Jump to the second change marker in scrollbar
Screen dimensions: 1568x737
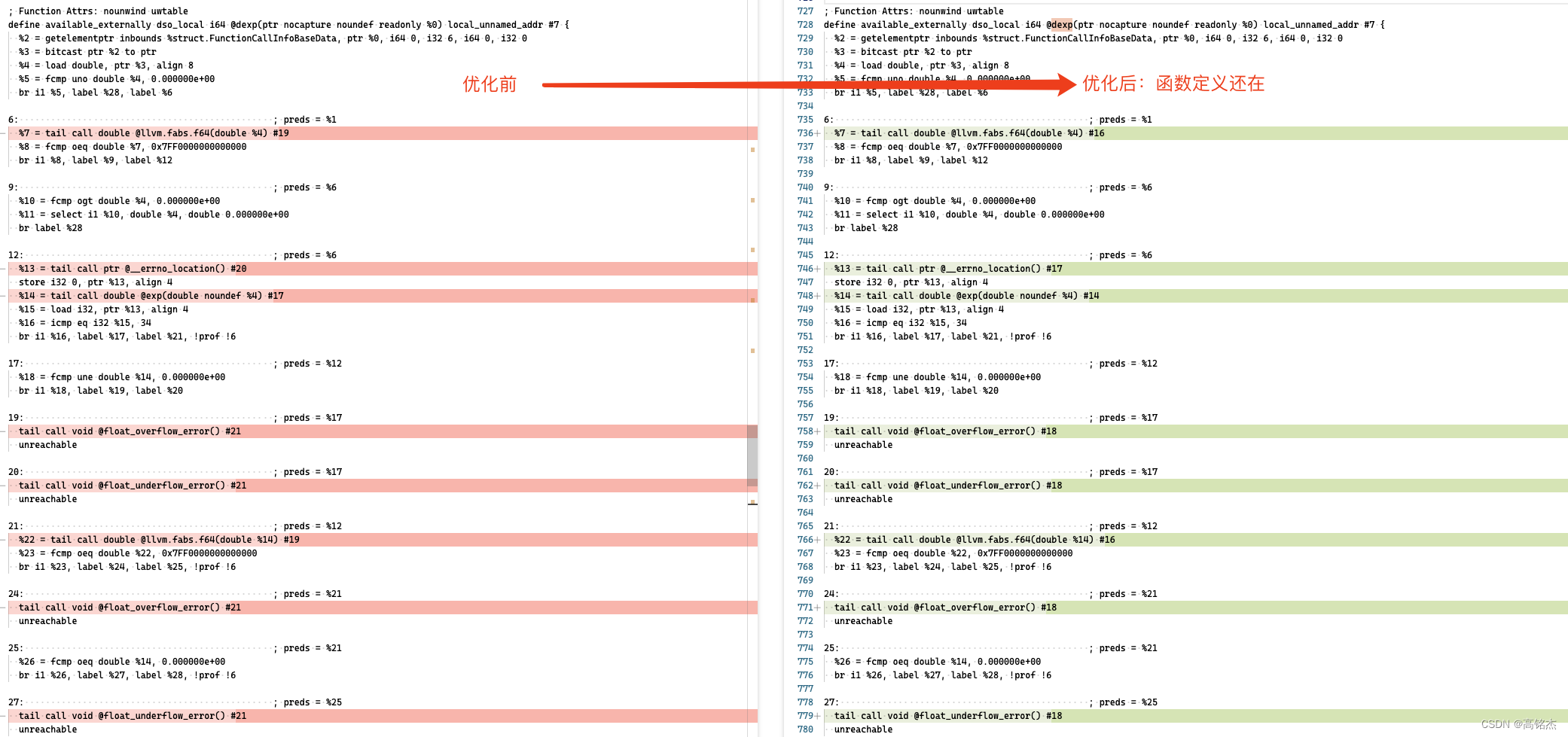point(752,200)
